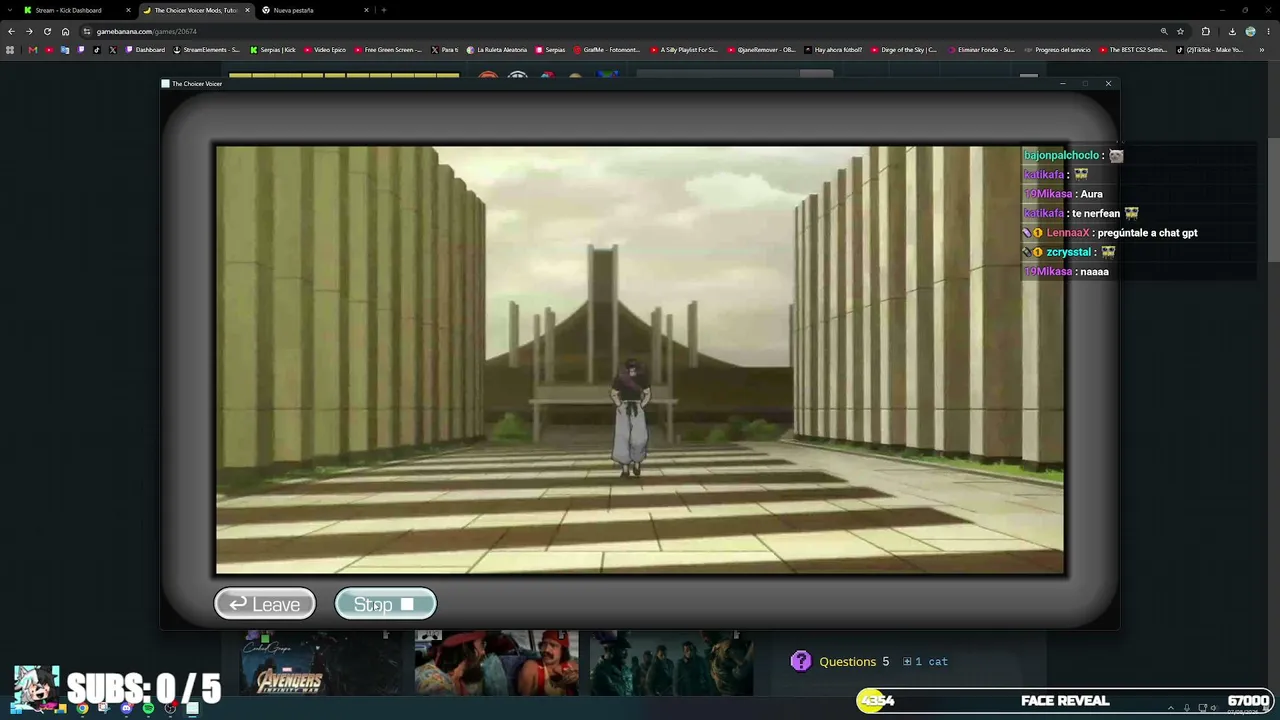Open the TikTok icon bookmark

click(x=97, y=50)
